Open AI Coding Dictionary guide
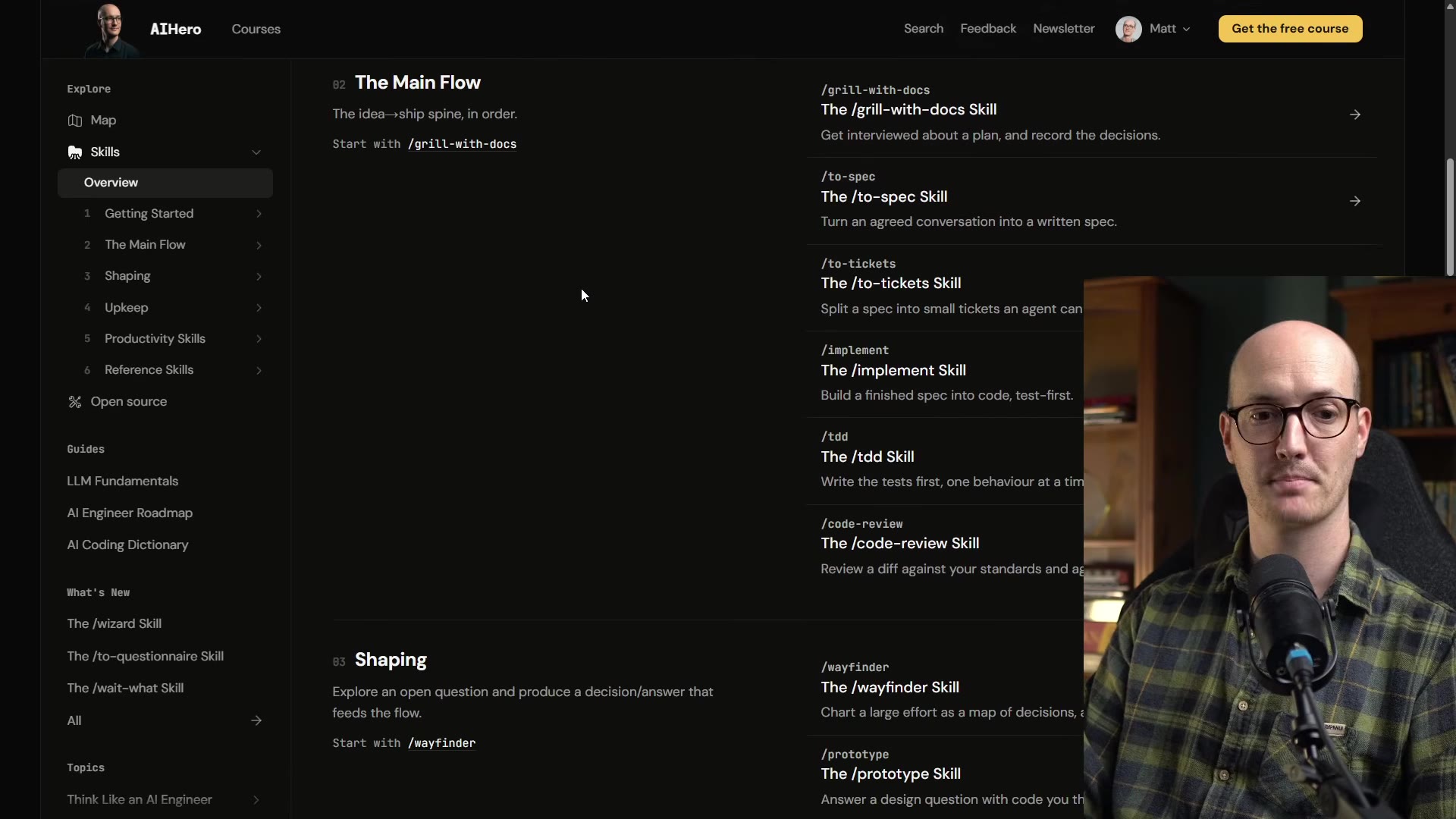This screenshot has width=1456, height=819. click(127, 544)
